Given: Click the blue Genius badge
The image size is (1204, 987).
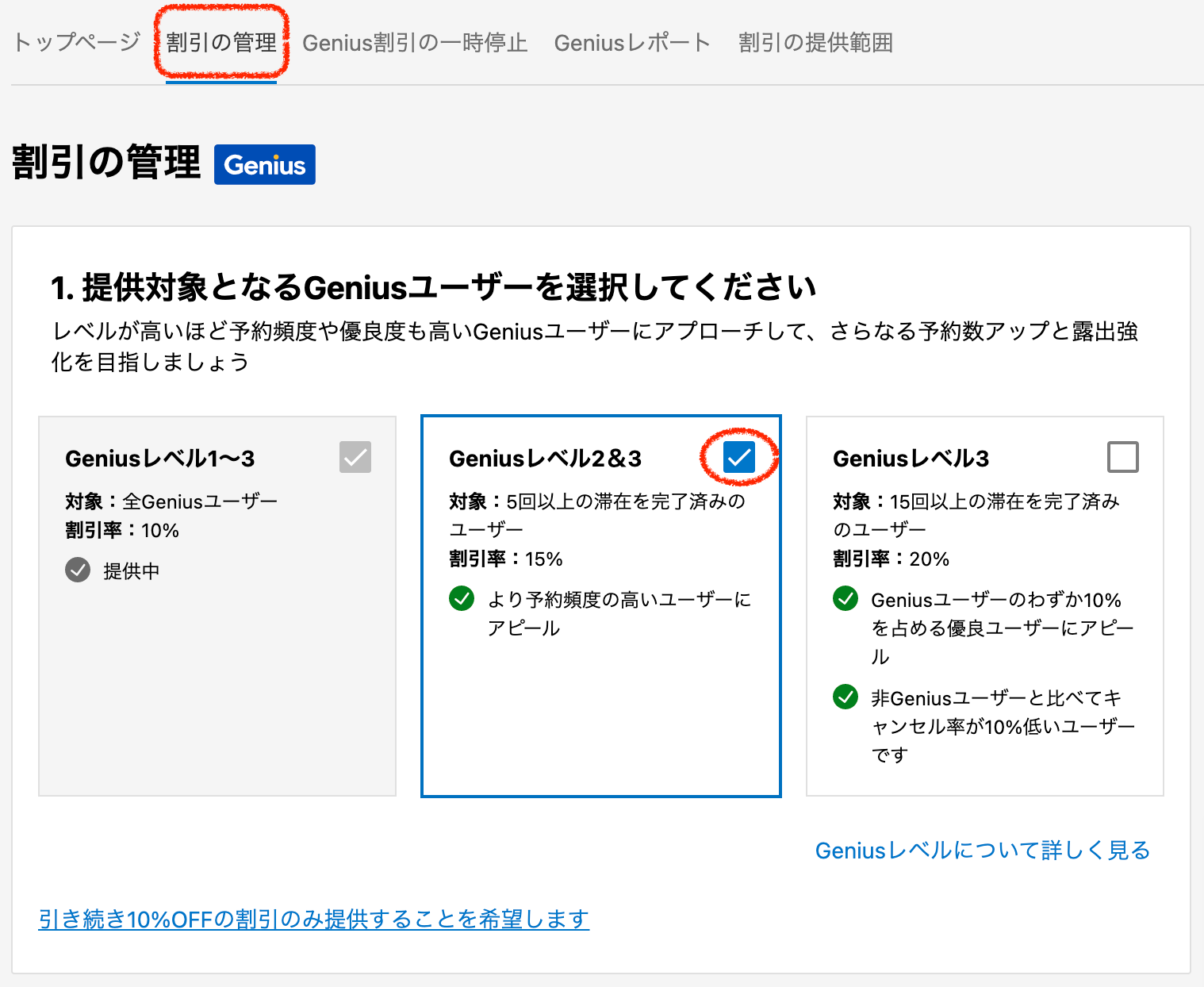Looking at the screenshot, I should pyautogui.click(x=264, y=164).
